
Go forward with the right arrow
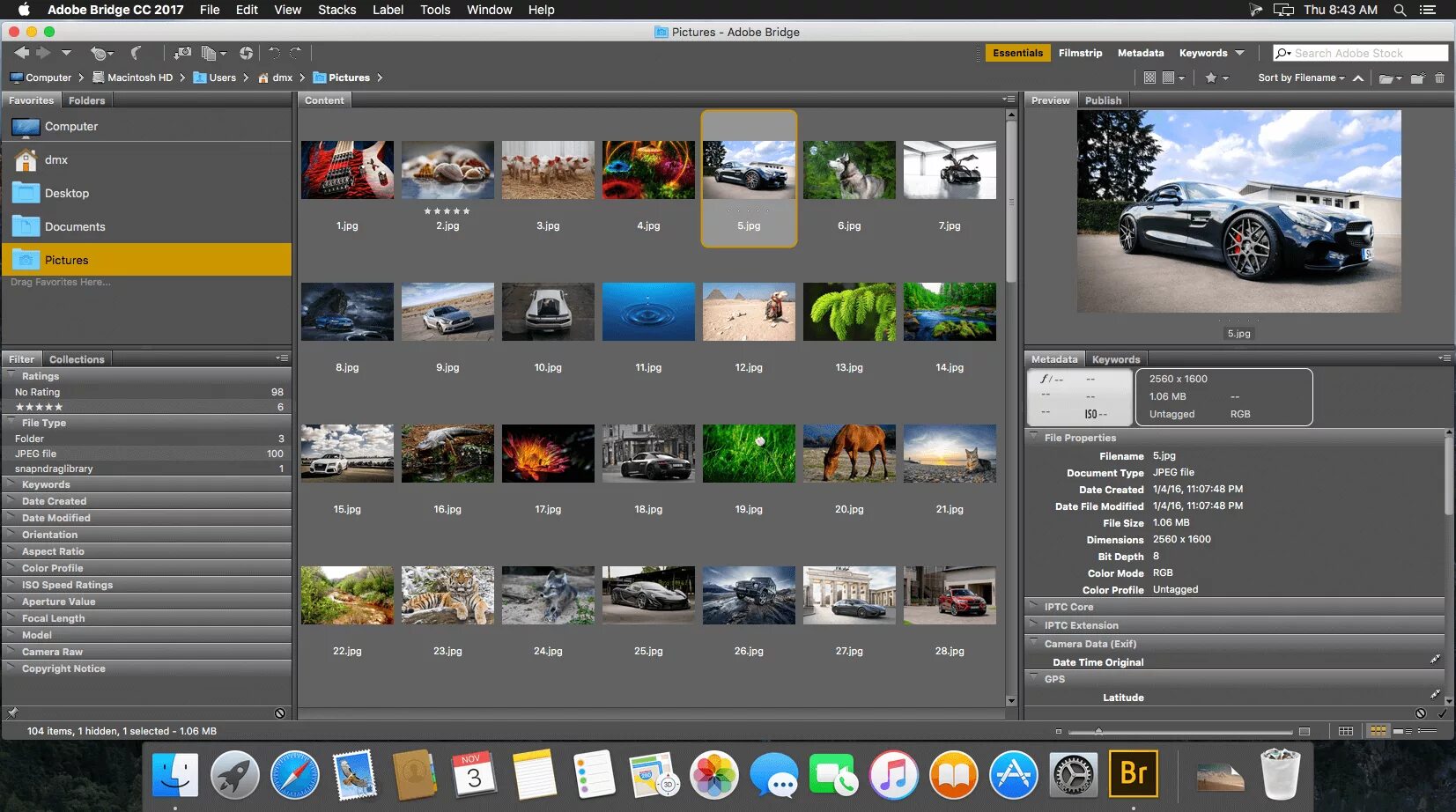42,53
